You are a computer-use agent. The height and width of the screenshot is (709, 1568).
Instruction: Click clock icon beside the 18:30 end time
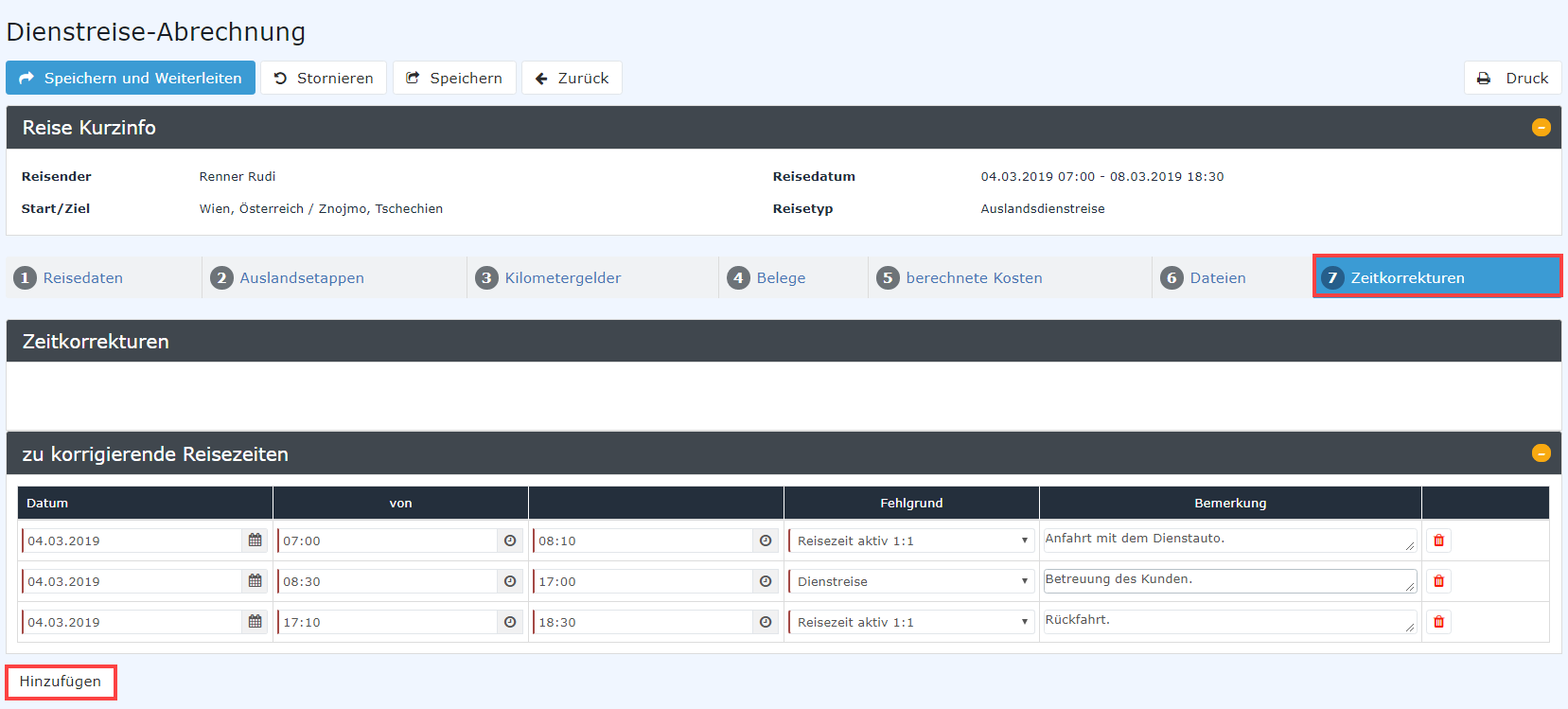pyautogui.click(x=766, y=622)
